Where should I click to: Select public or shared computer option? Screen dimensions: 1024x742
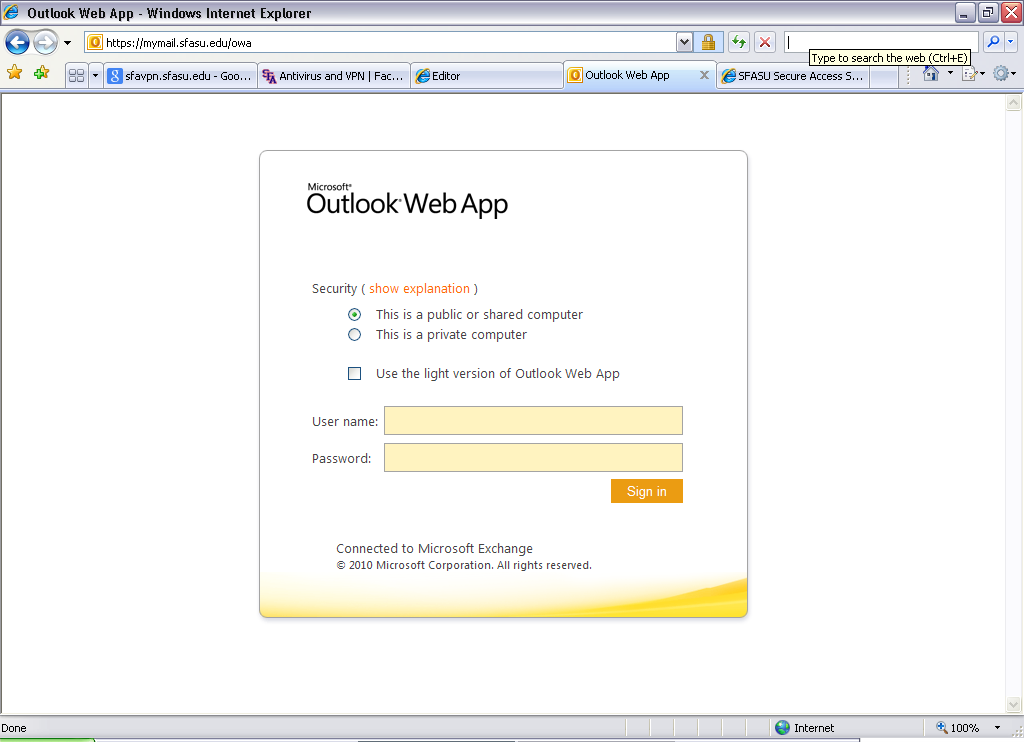coord(354,315)
